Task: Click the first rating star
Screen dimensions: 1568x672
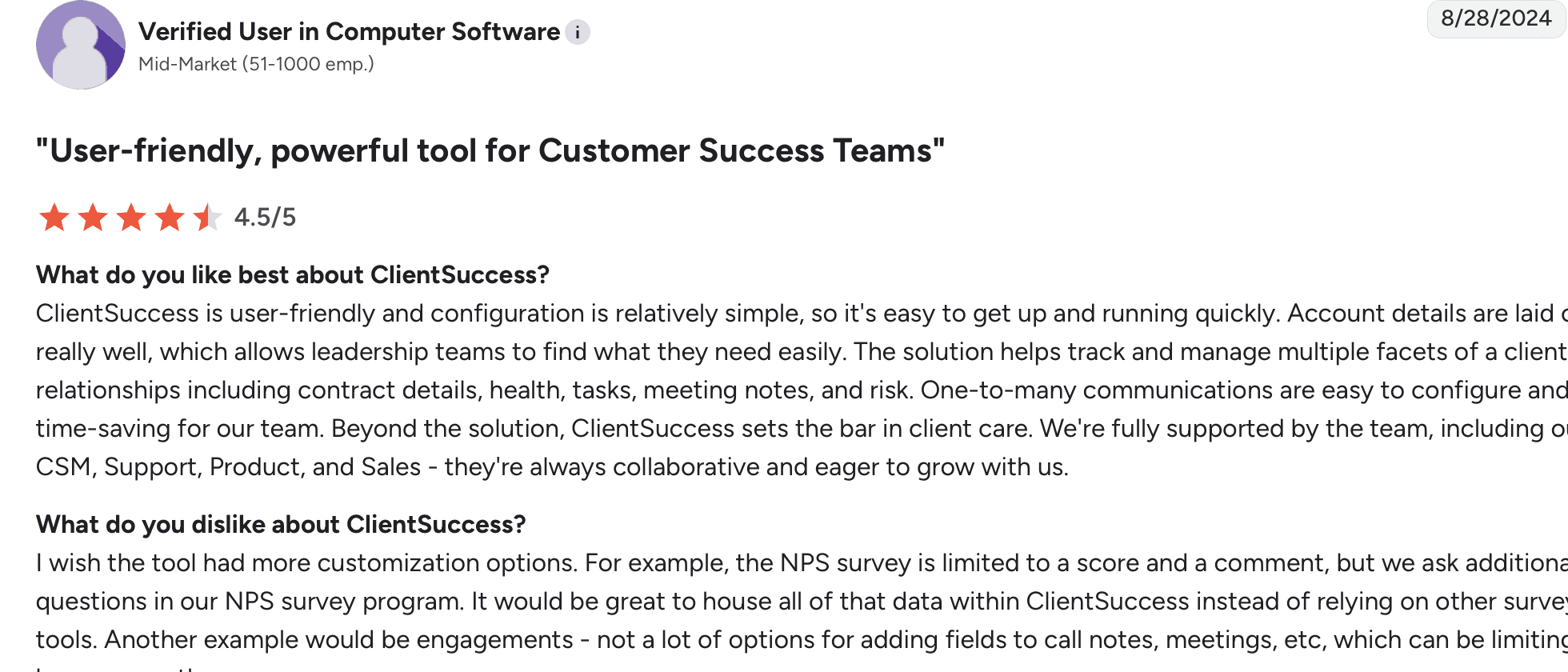Action: click(x=54, y=217)
